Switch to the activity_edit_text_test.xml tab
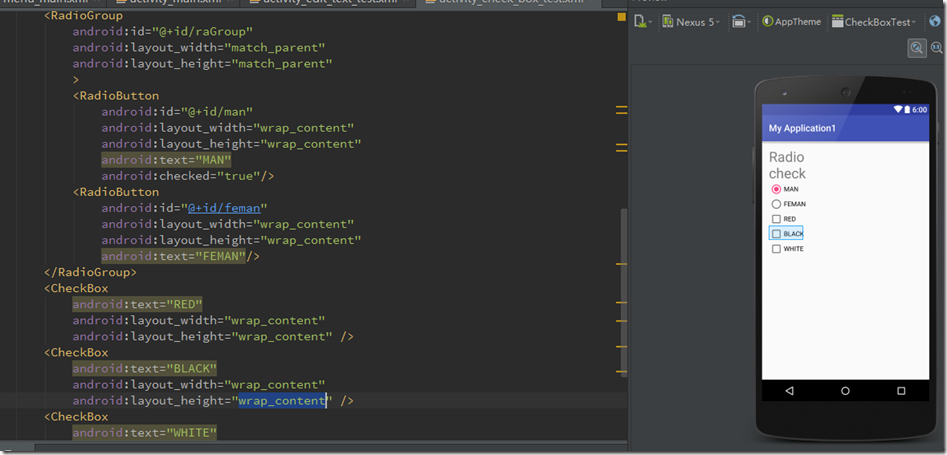Image resolution: width=947 pixels, height=455 pixels. click(x=328, y=3)
